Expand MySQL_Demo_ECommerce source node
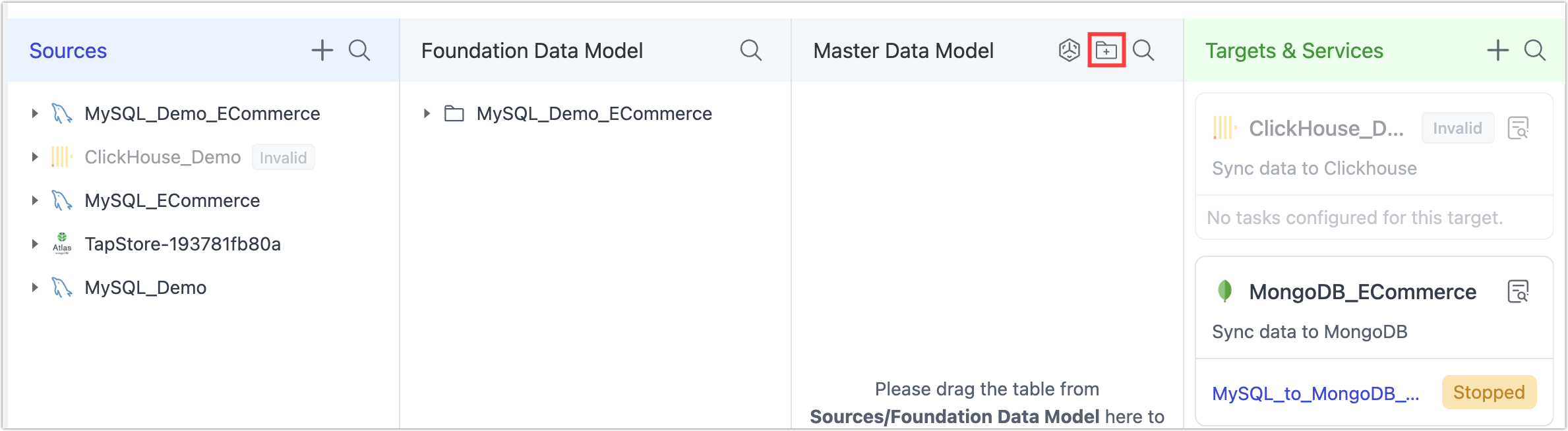Screen dimensions: 1568x431 point(34,113)
